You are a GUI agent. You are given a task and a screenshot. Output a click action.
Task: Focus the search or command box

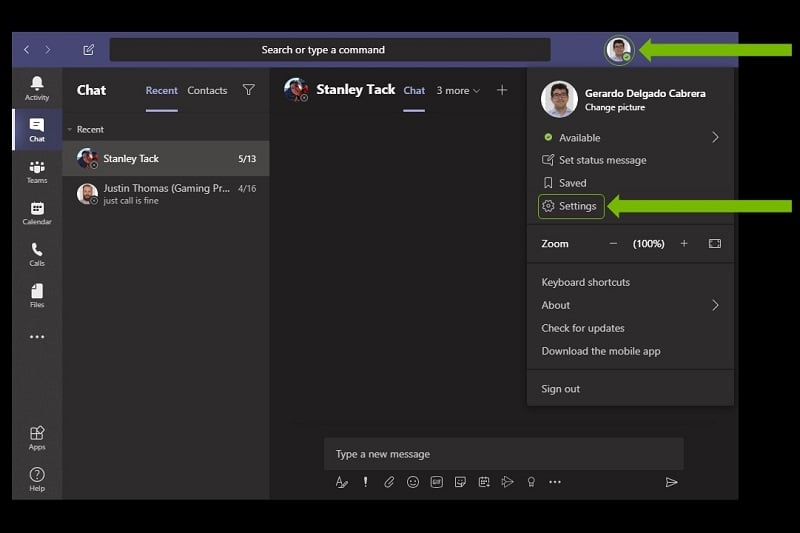click(330, 49)
